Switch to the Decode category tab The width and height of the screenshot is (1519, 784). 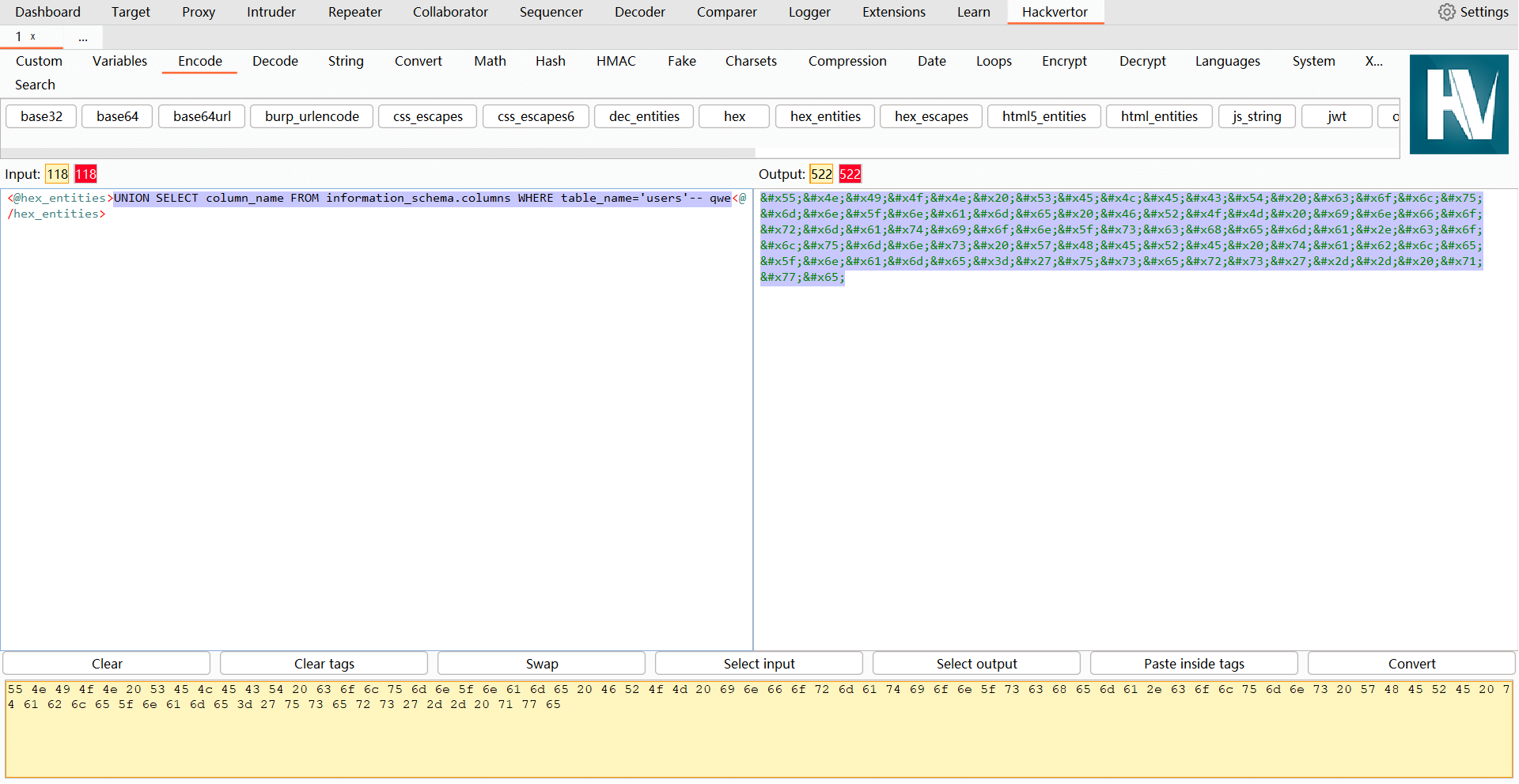click(x=275, y=61)
